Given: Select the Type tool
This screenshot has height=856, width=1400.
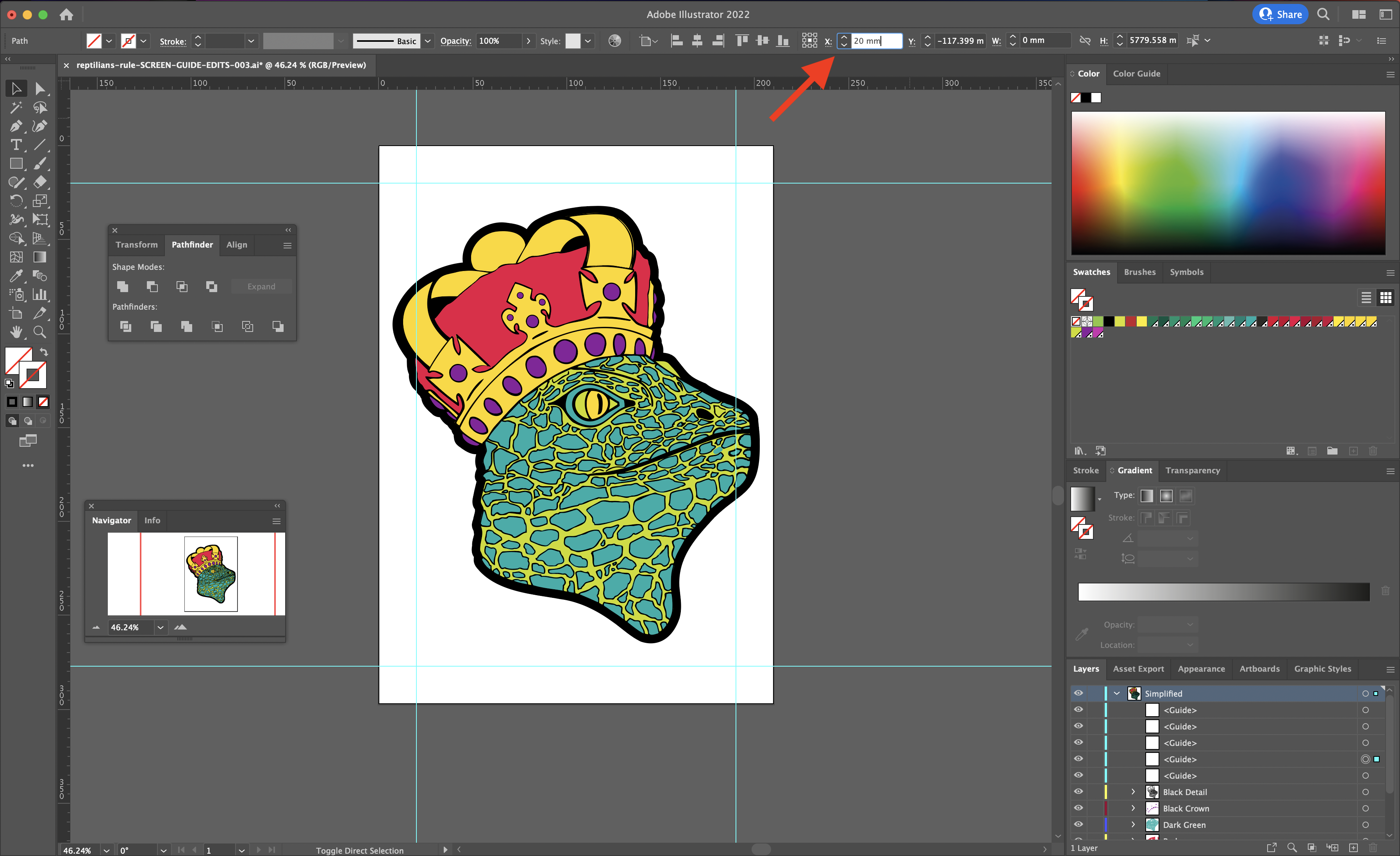Looking at the screenshot, I should point(16,145).
